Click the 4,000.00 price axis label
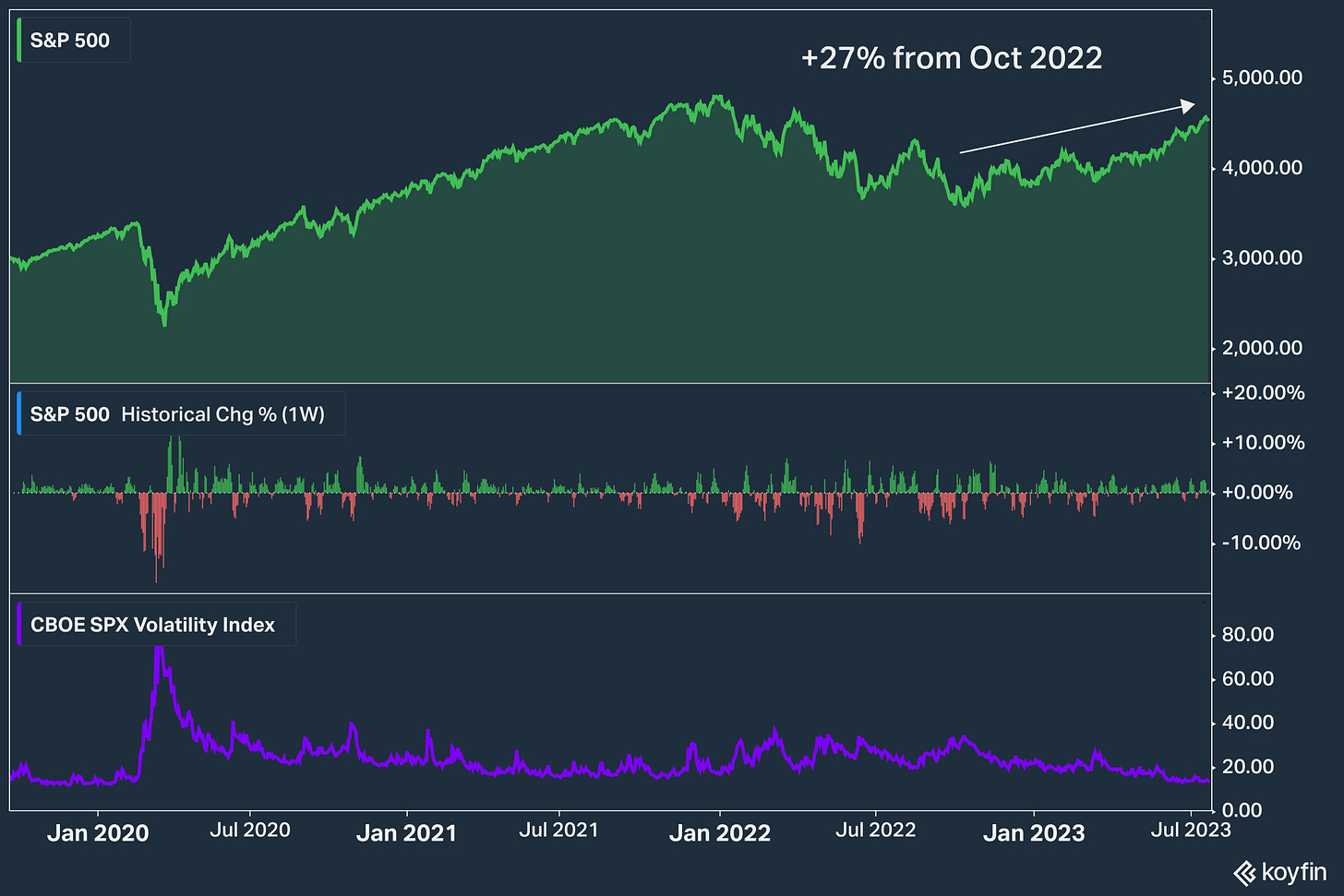The image size is (1344, 896). [1262, 168]
